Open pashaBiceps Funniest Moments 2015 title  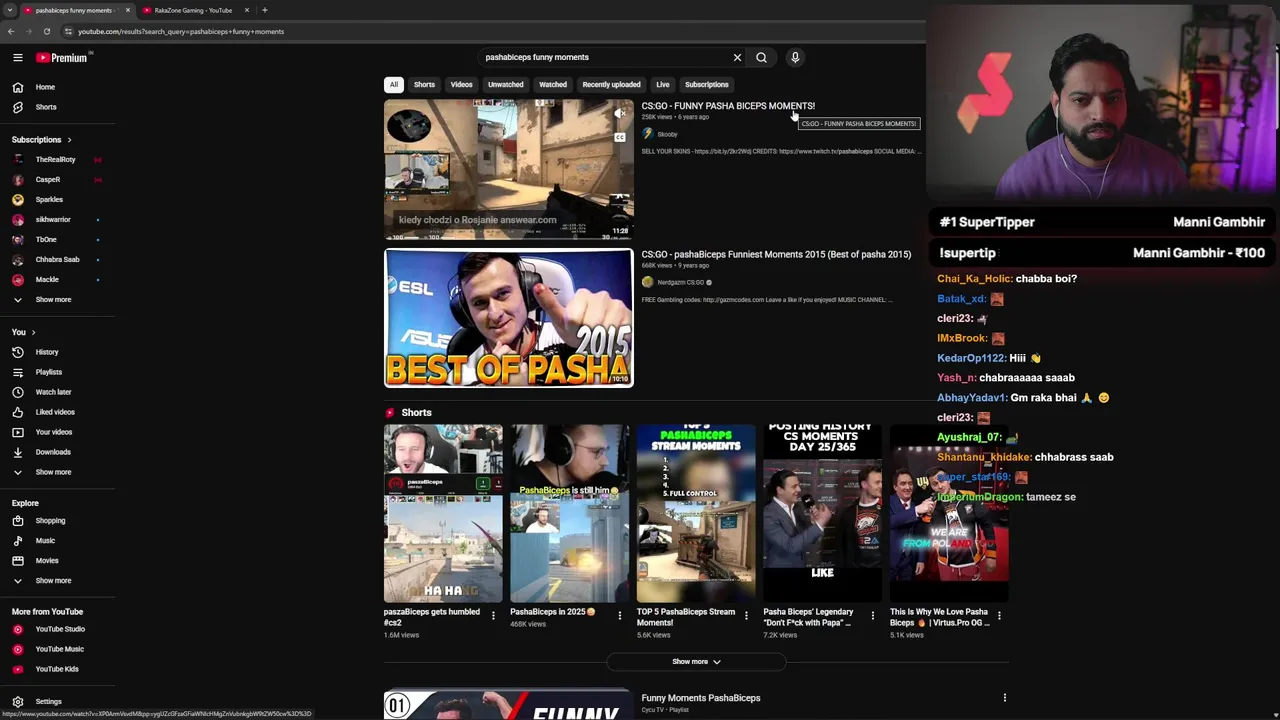pos(776,254)
